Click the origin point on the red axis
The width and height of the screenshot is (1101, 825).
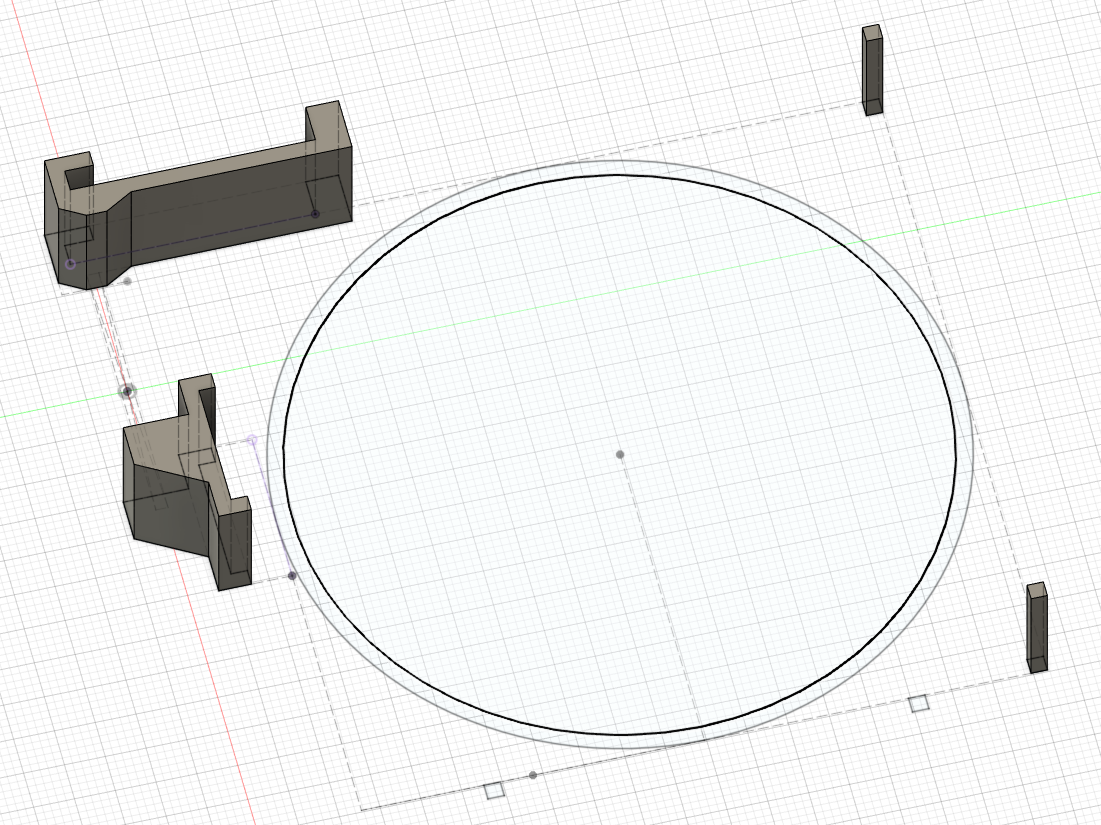click(127, 392)
